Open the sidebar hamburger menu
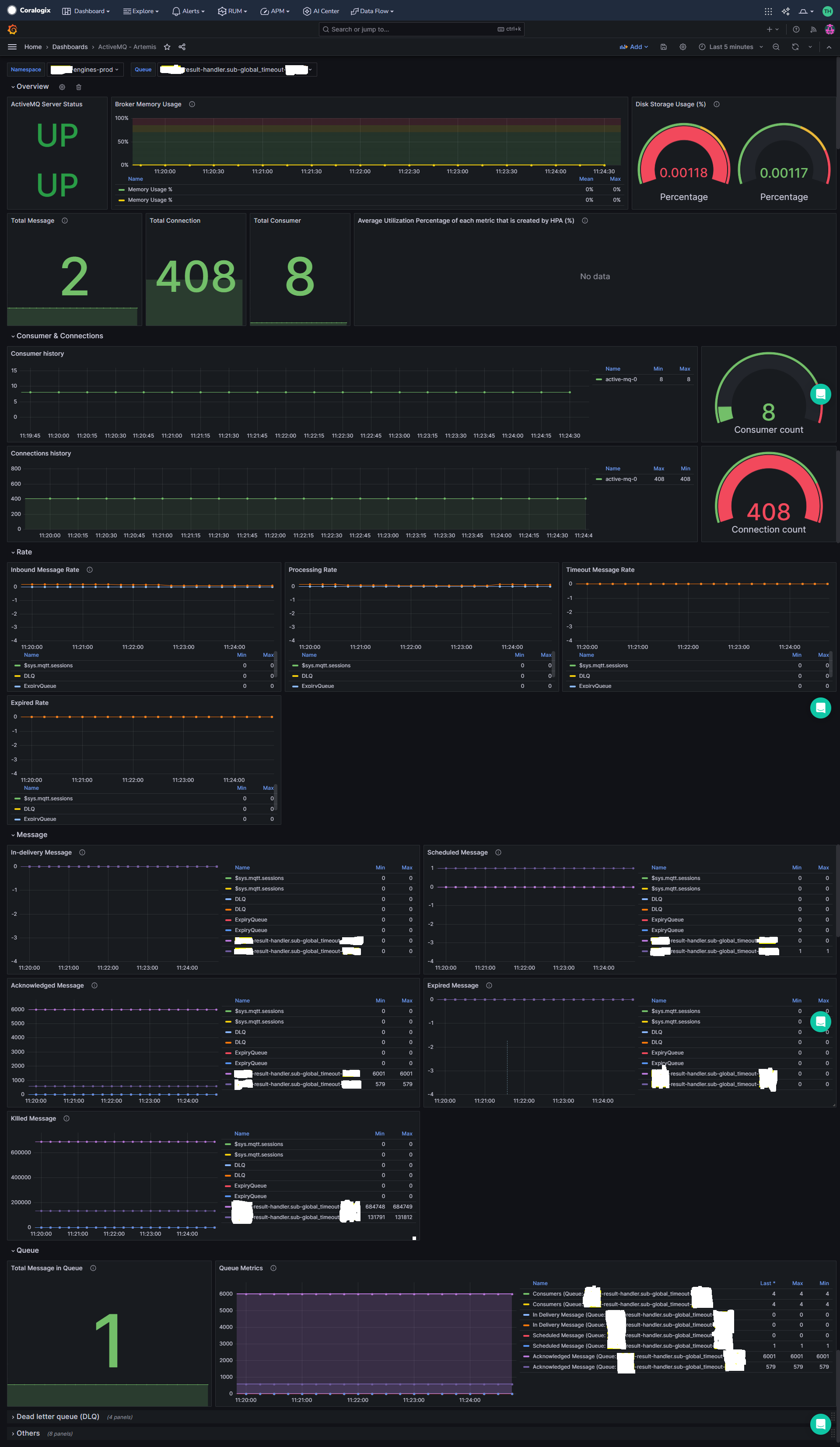840x1447 pixels. click(12, 47)
